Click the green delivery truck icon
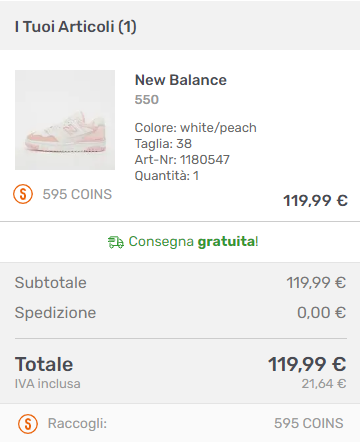The height and width of the screenshot is (442, 360). point(116,242)
